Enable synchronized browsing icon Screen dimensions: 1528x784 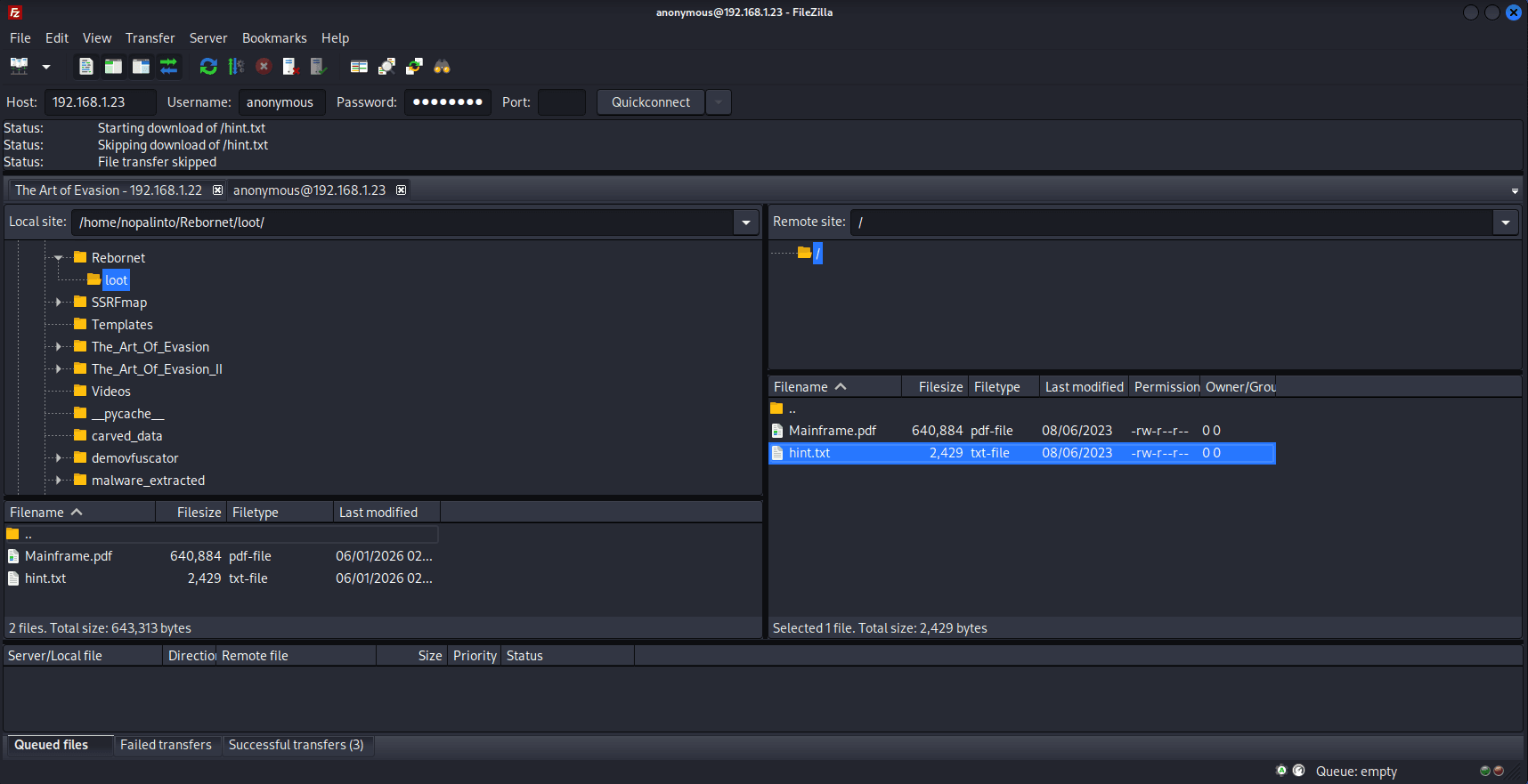(414, 66)
